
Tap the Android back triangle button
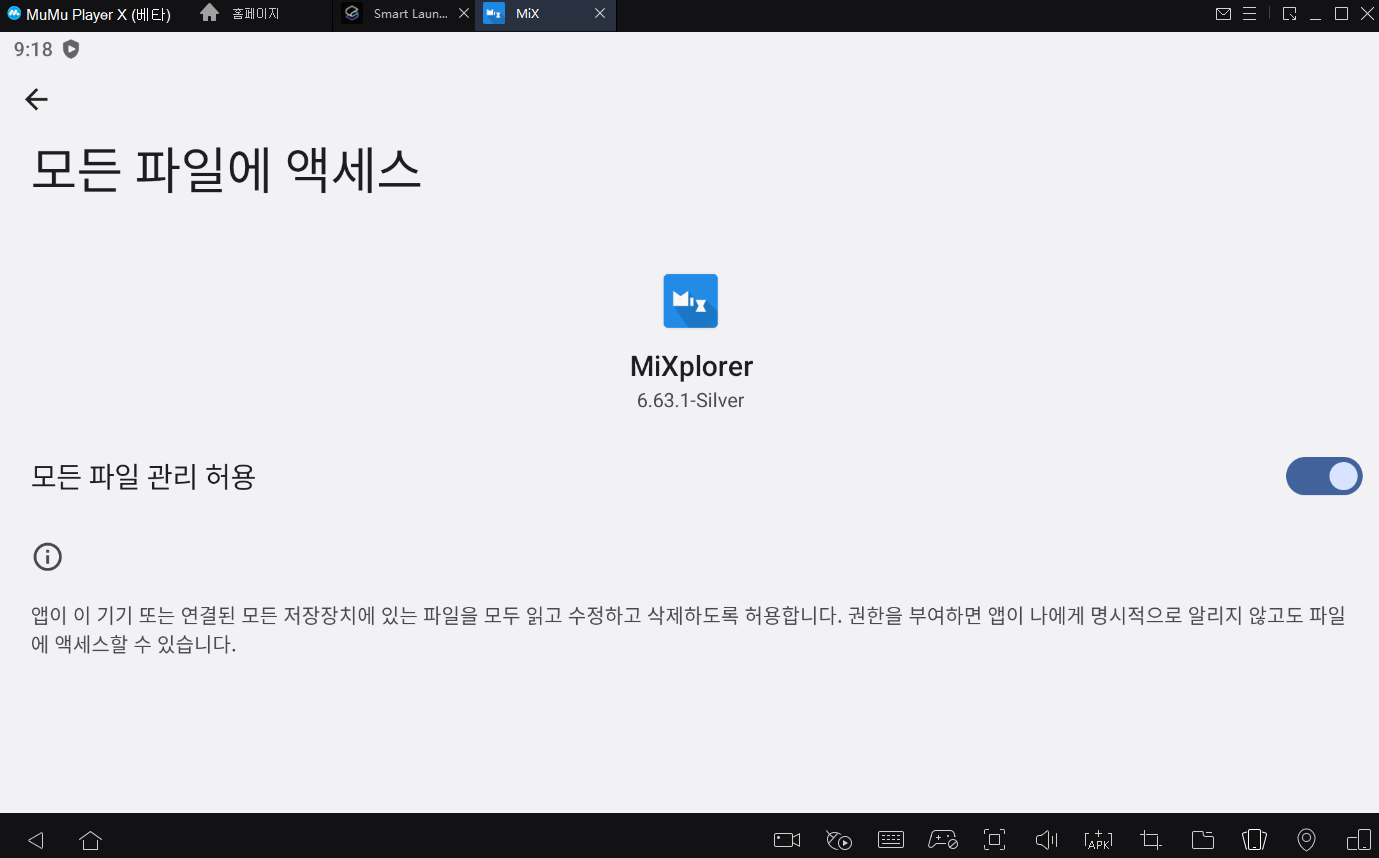coord(36,840)
